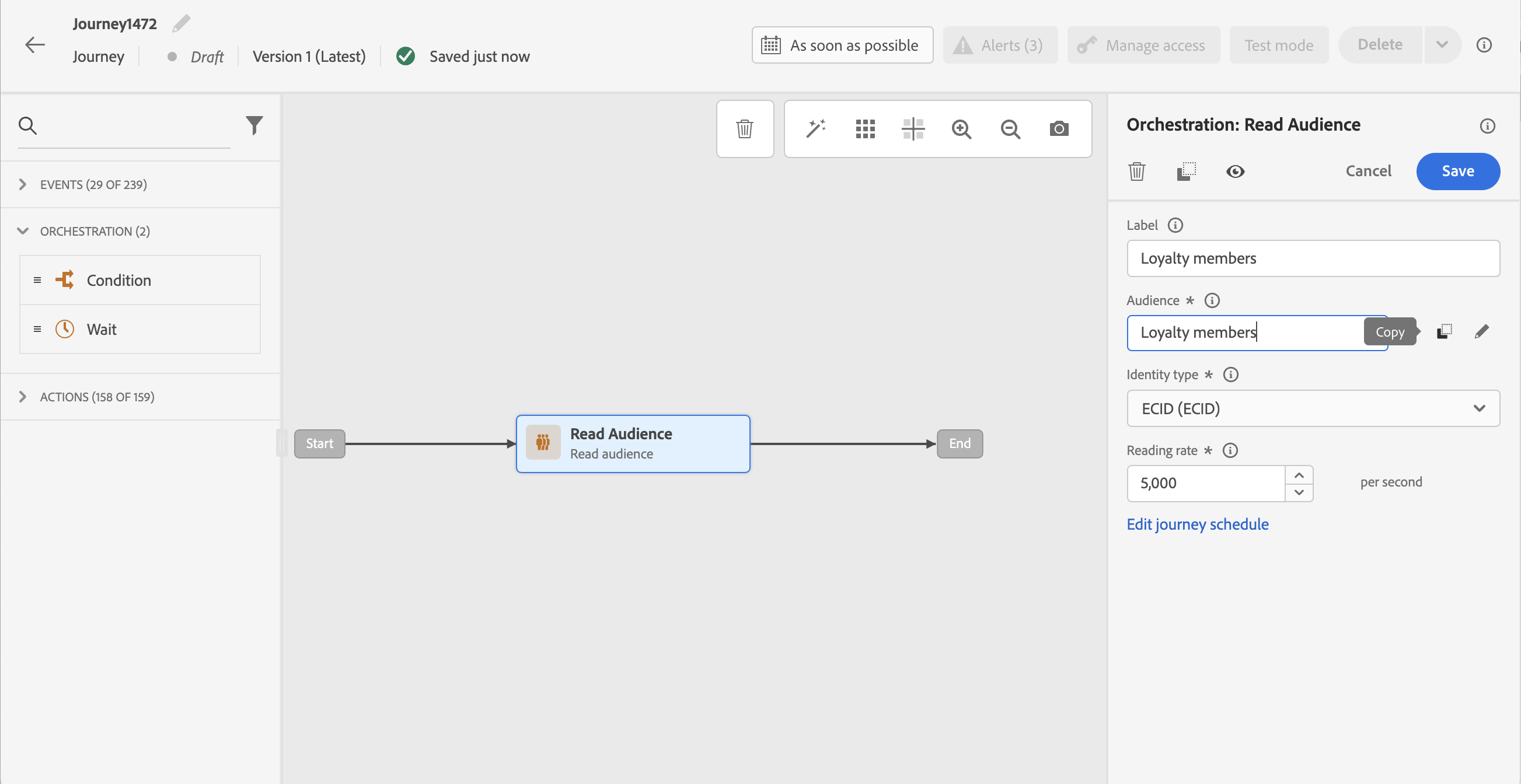Open the Identity type dropdown
Screen dimensions: 1521x784
pyautogui.click(x=1313, y=408)
